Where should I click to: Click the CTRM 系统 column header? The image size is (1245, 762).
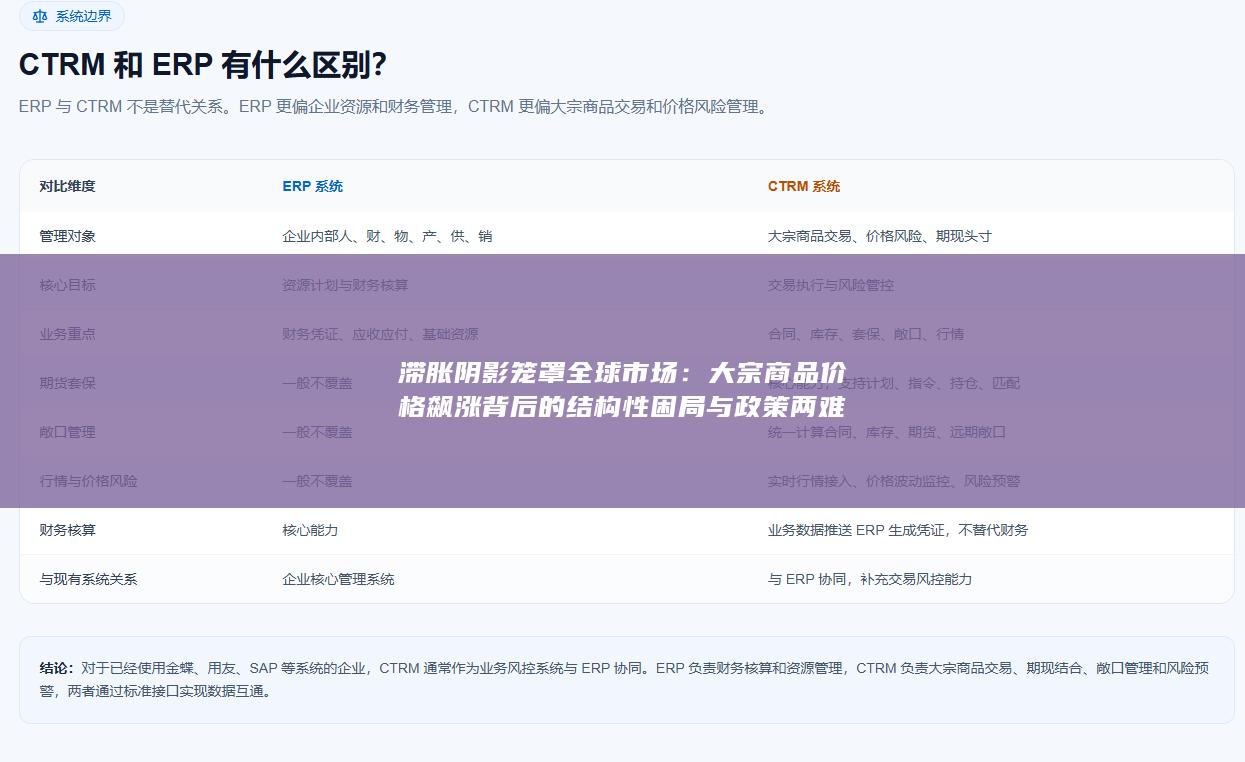pos(804,186)
